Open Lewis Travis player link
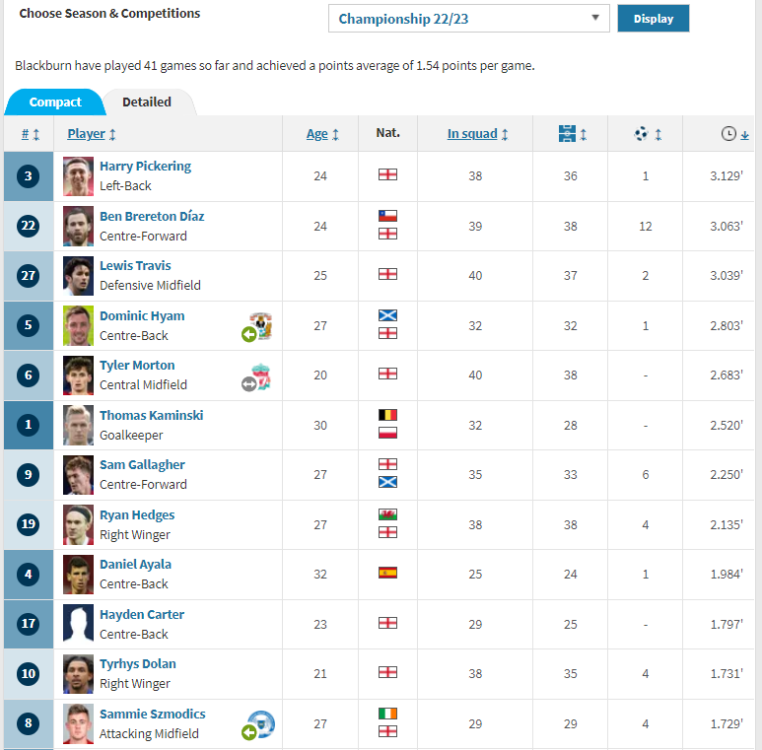 [x=135, y=266]
